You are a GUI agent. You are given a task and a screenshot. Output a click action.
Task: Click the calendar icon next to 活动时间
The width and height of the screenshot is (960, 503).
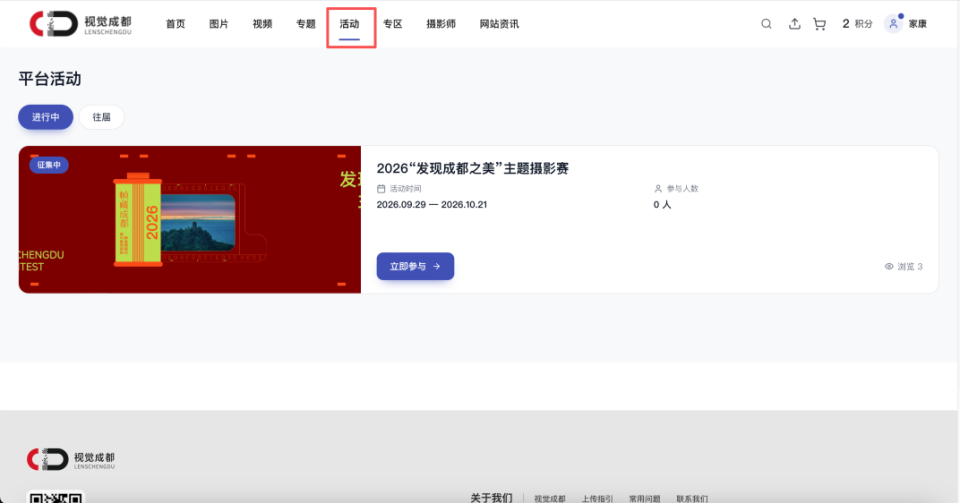coord(381,188)
